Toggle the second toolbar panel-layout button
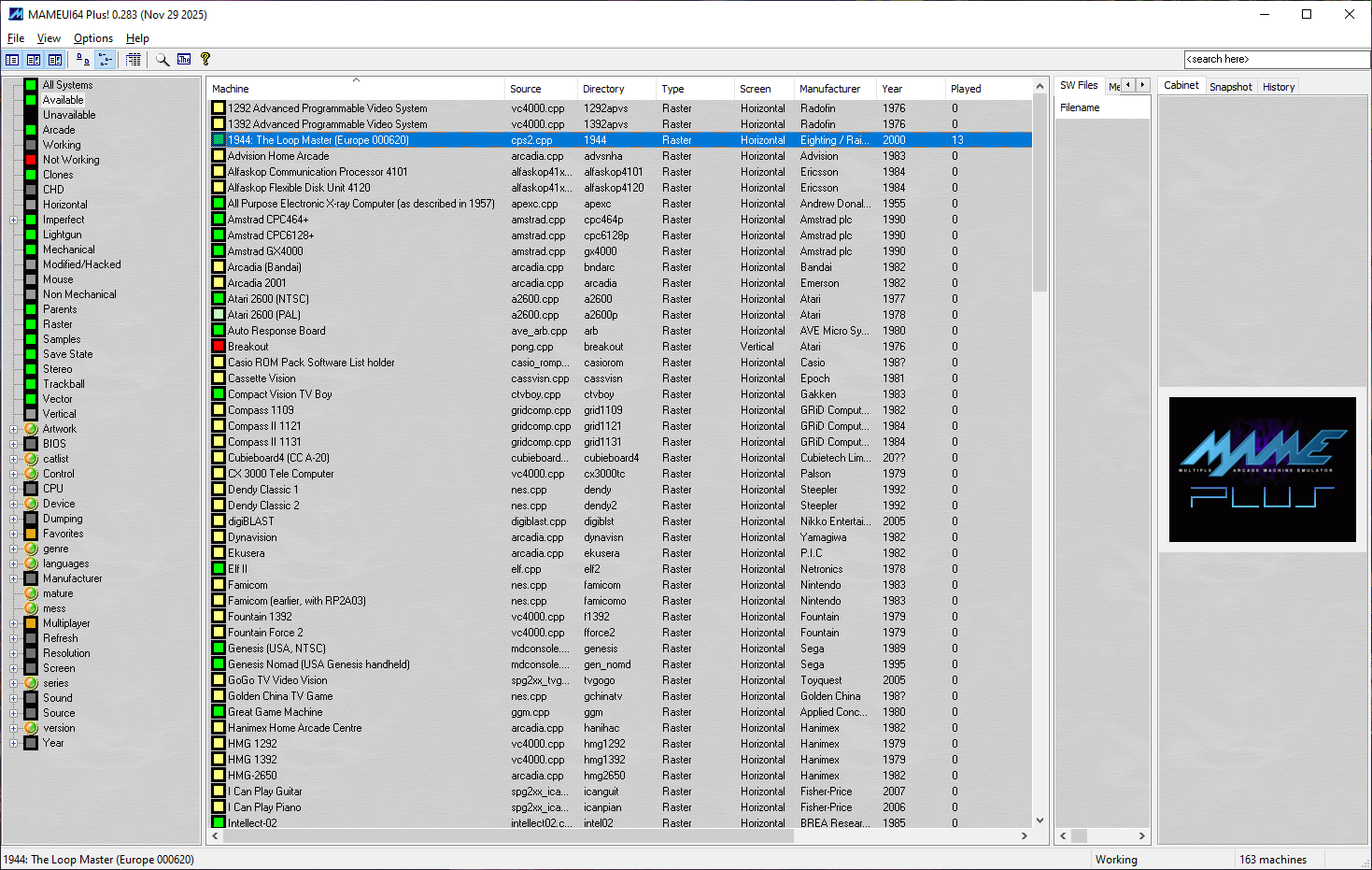The width and height of the screenshot is (1372, 870). [x=34, y=60]
